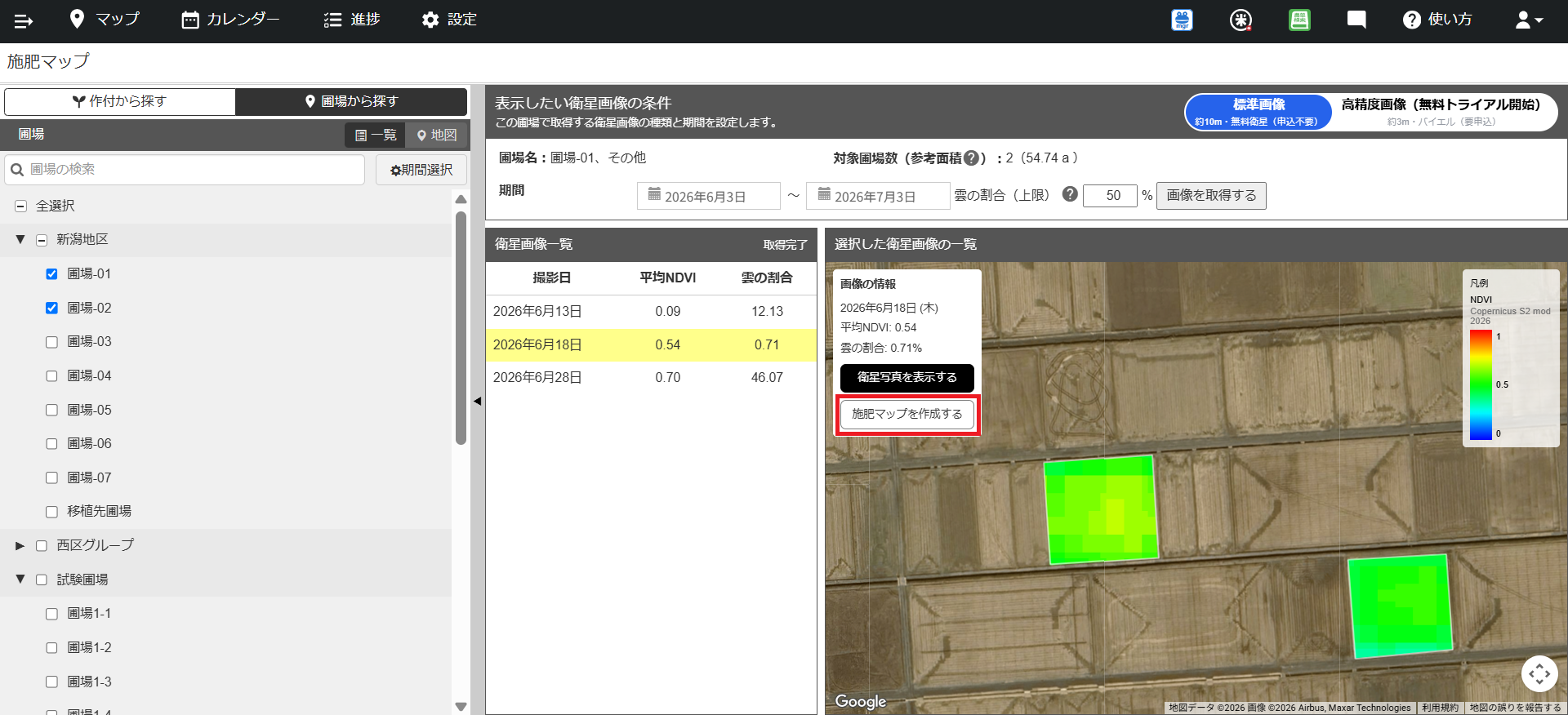Open start date picker 2026年6月3日
This screenshot has width=1568, height=715.
[708, 196]
